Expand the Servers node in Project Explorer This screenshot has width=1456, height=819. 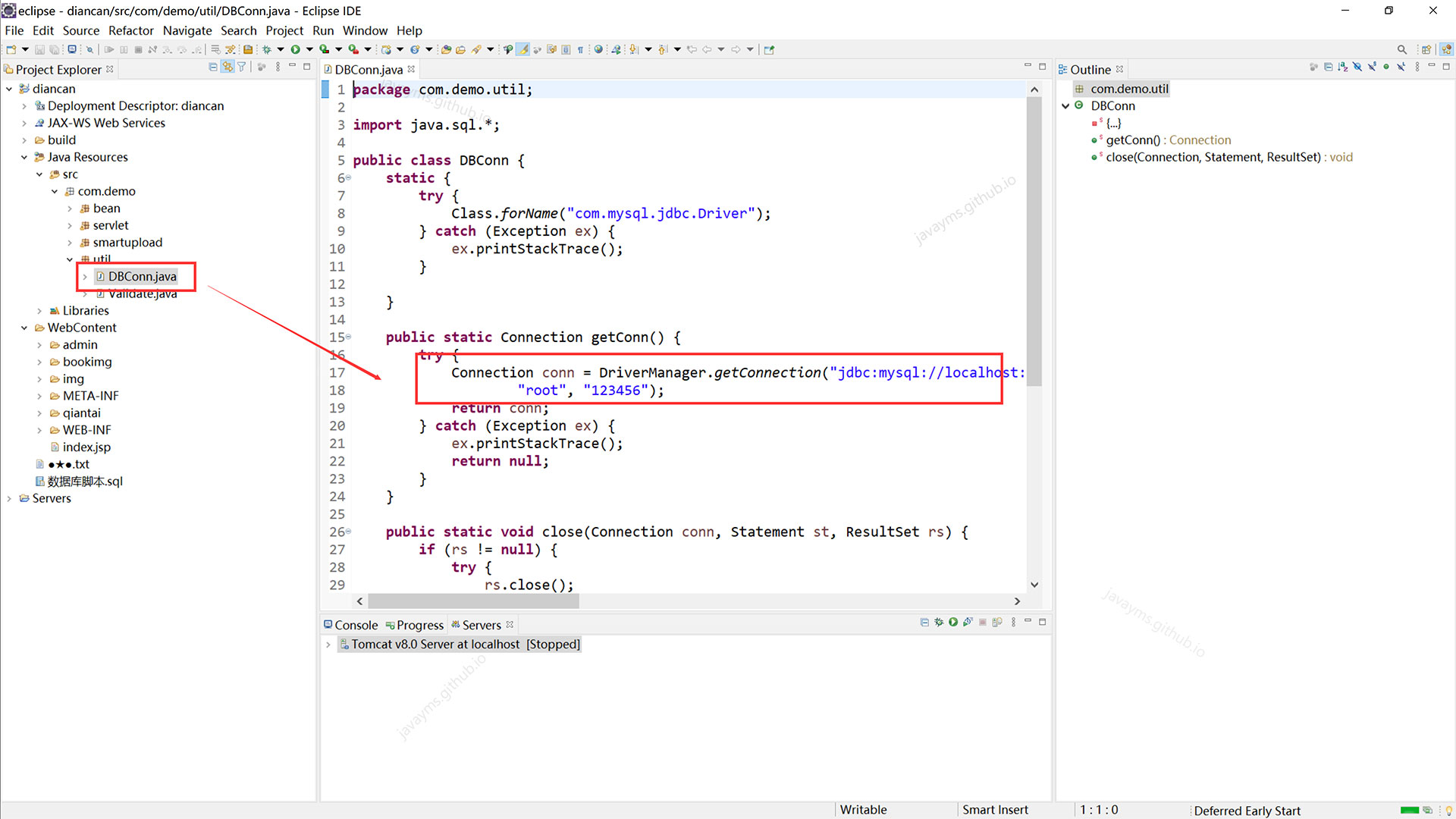(10, 498)
